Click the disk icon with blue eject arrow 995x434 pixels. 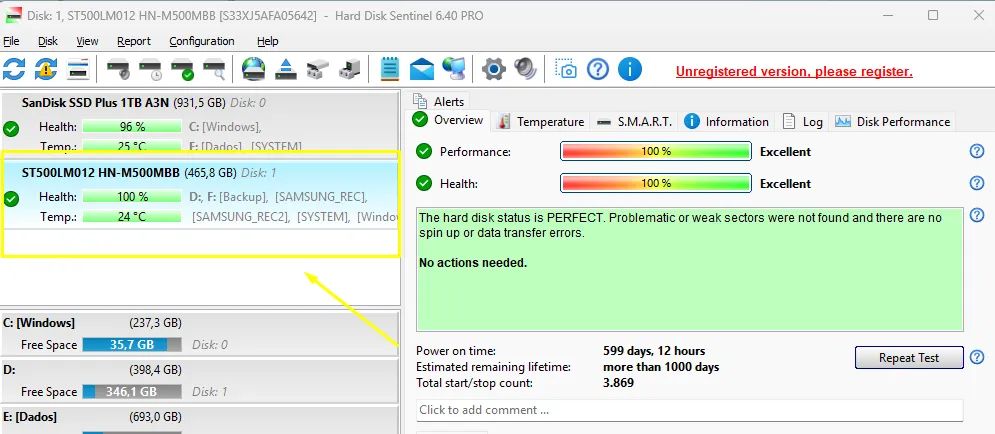[286, 69]
